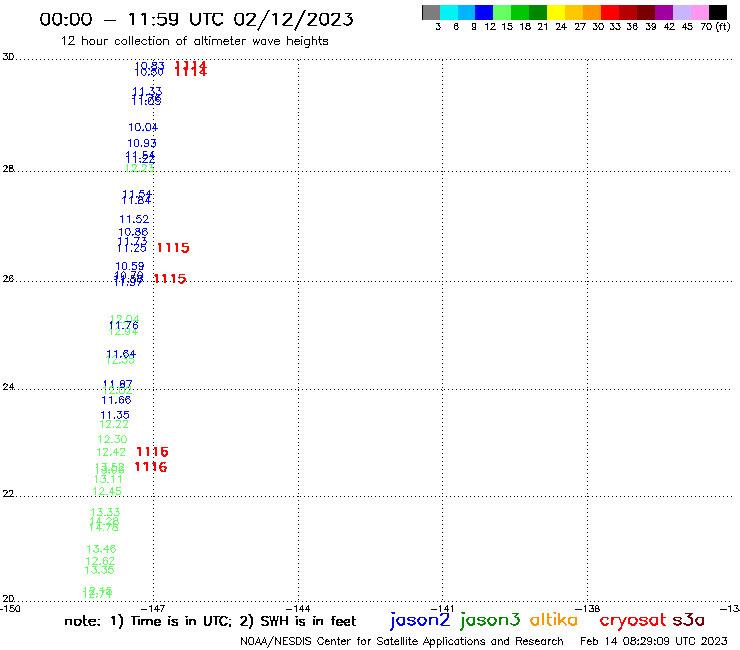This screenshot has width=740, height=650.
Task: Click the cyan legend swatch
Action: coord(449,12)
